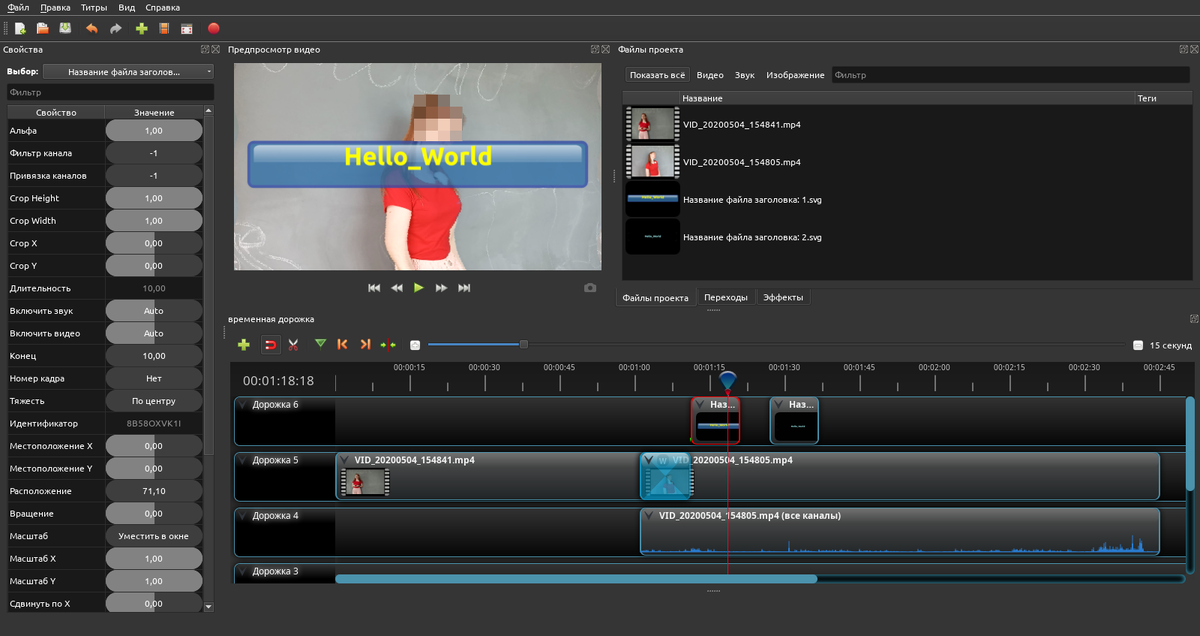This screenshot has height=636, width=1200.
Task: Click zoom out icon left of zoom slider
Action: click(x=415, y=345)
